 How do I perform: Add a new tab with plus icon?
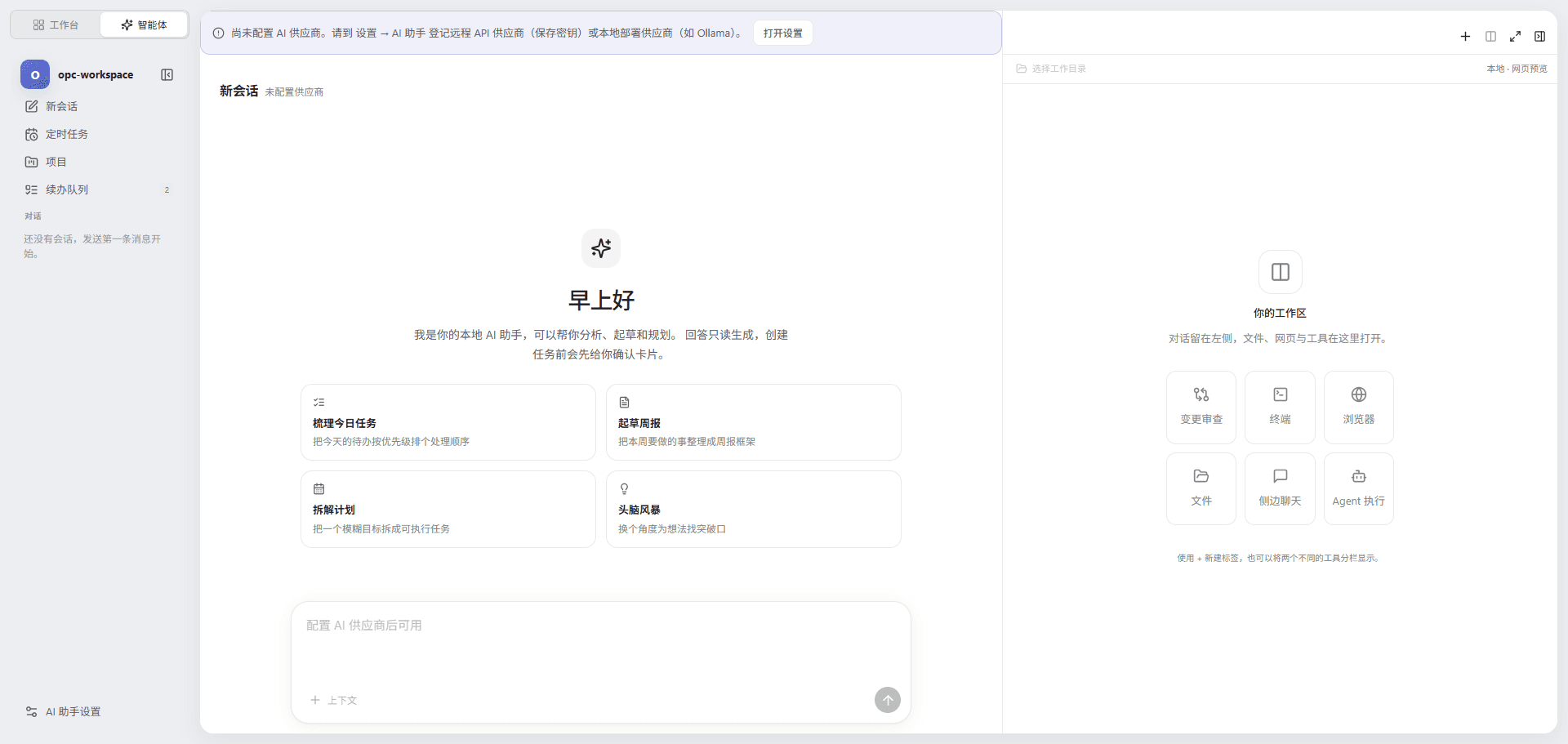pyautogui.click(x=1465, y=36)
